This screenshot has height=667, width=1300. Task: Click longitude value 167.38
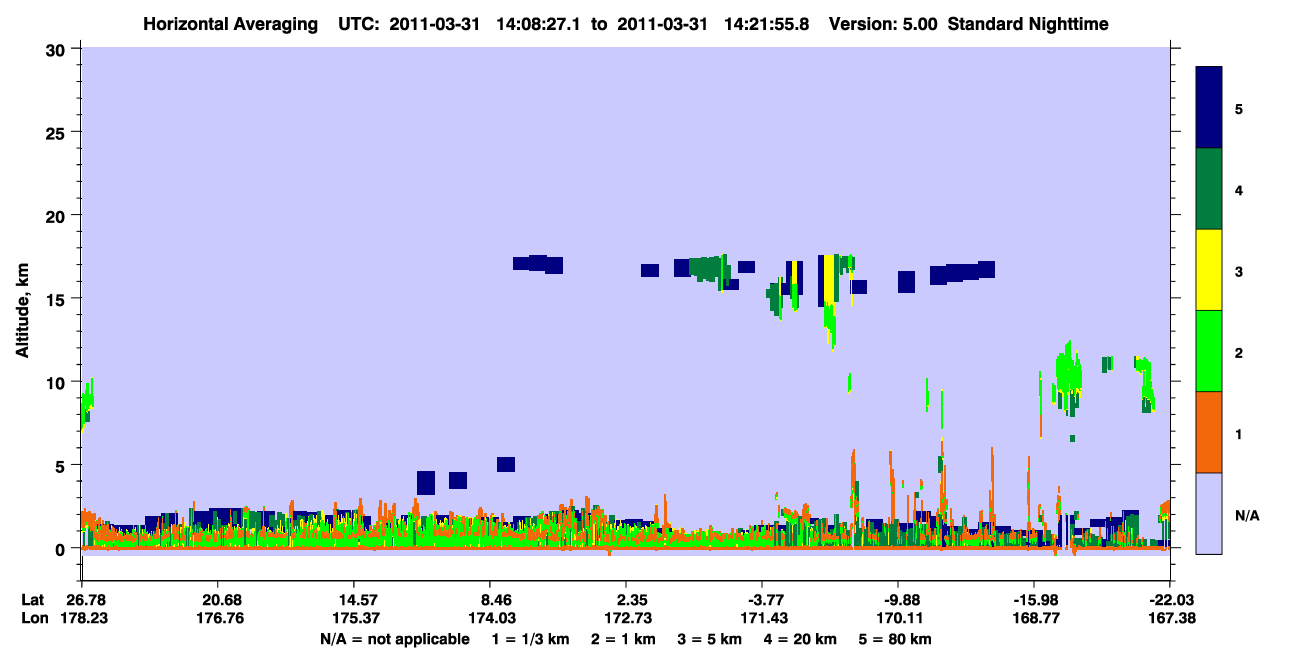pos(1170,618)
